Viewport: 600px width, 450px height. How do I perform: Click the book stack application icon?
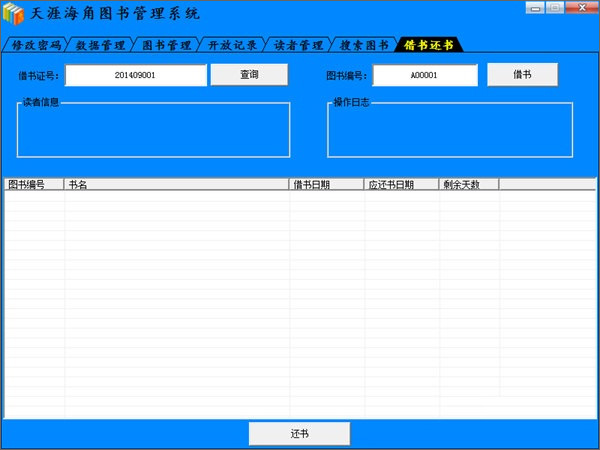click(x=13, y=14)
